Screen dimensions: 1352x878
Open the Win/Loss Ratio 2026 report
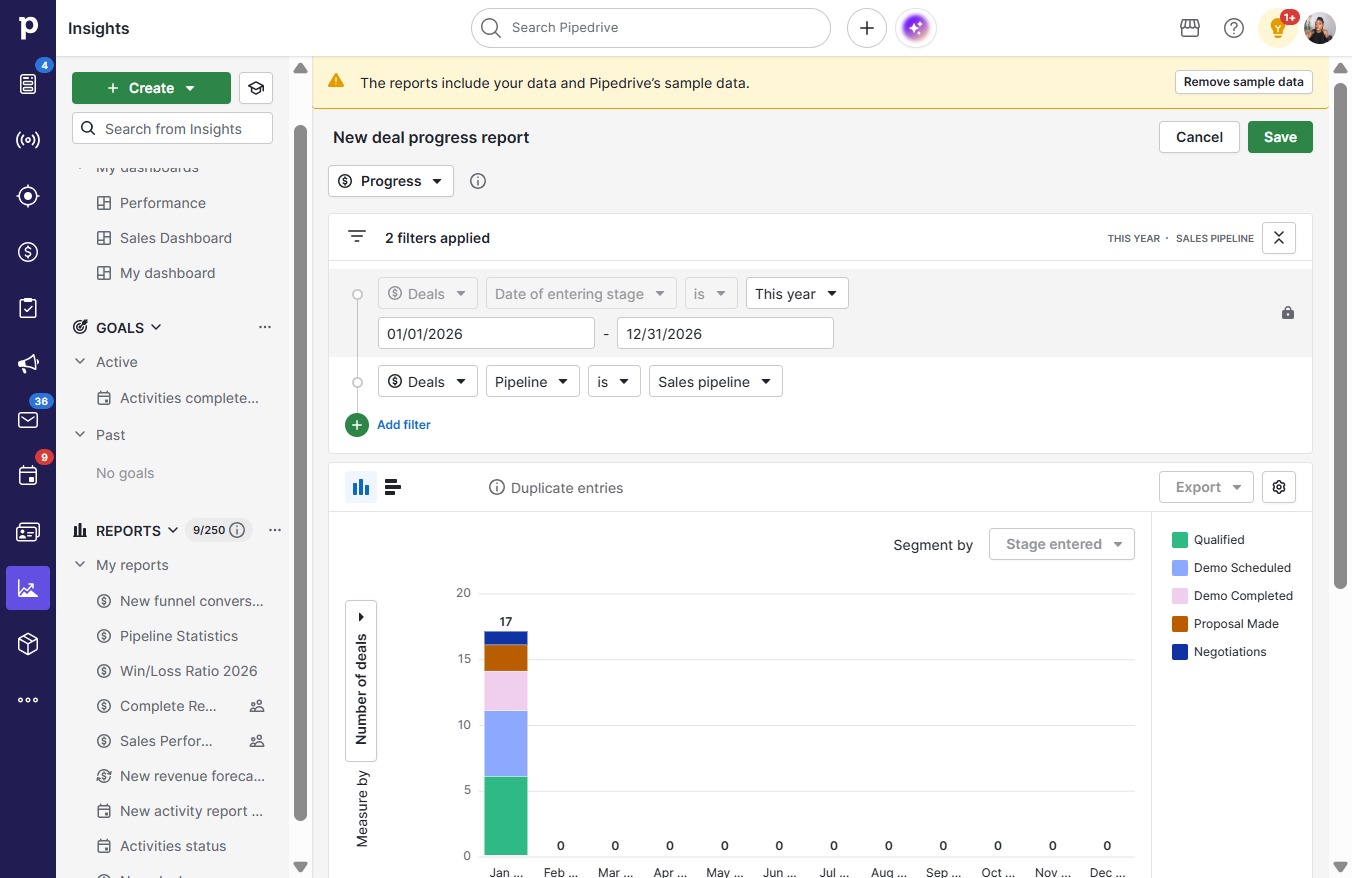[188, 671]
